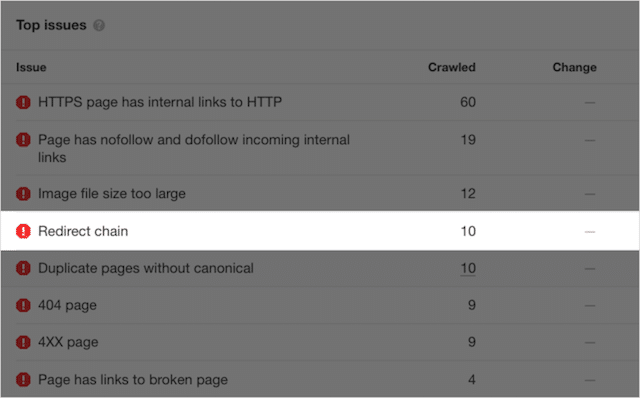
Task: Click the Issue column header
Action: tap(31, 67)
